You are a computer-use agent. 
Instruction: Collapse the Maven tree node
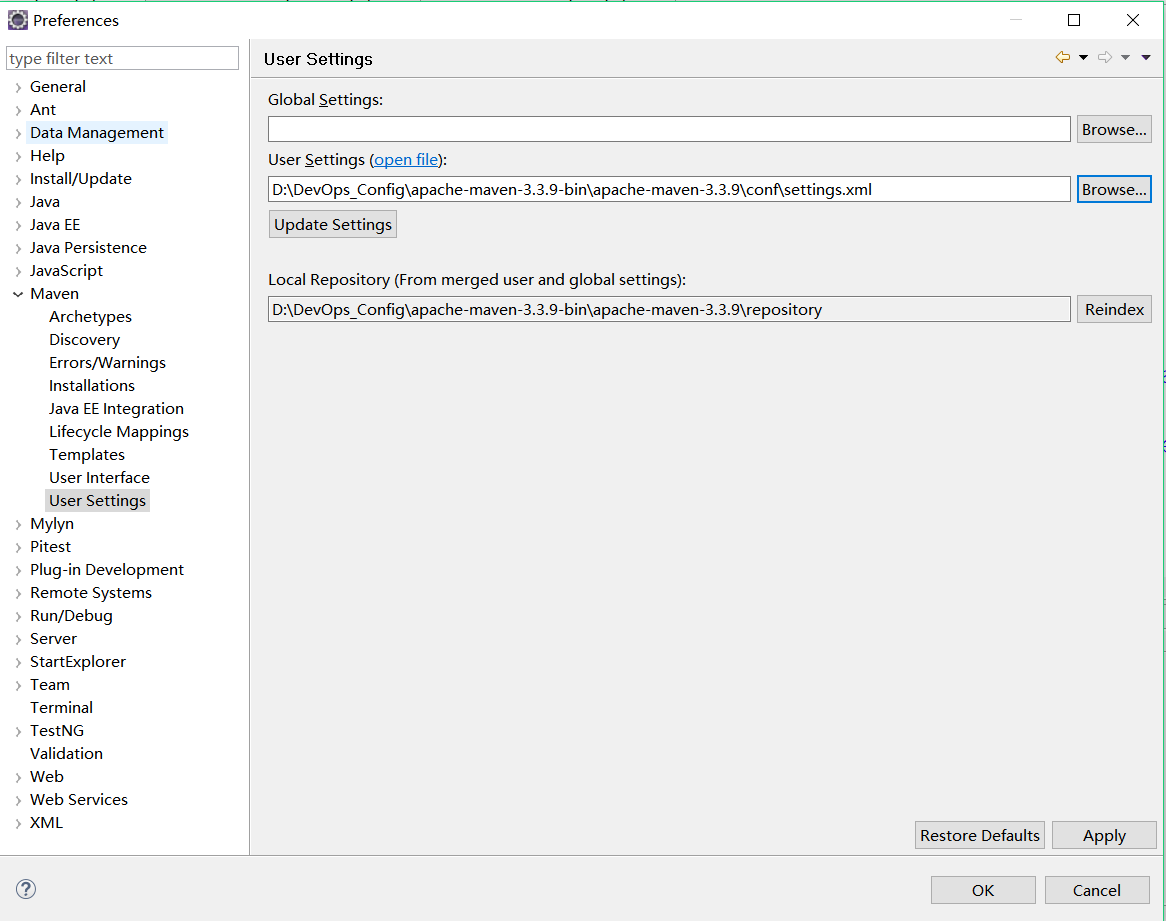tap(18, 294)
